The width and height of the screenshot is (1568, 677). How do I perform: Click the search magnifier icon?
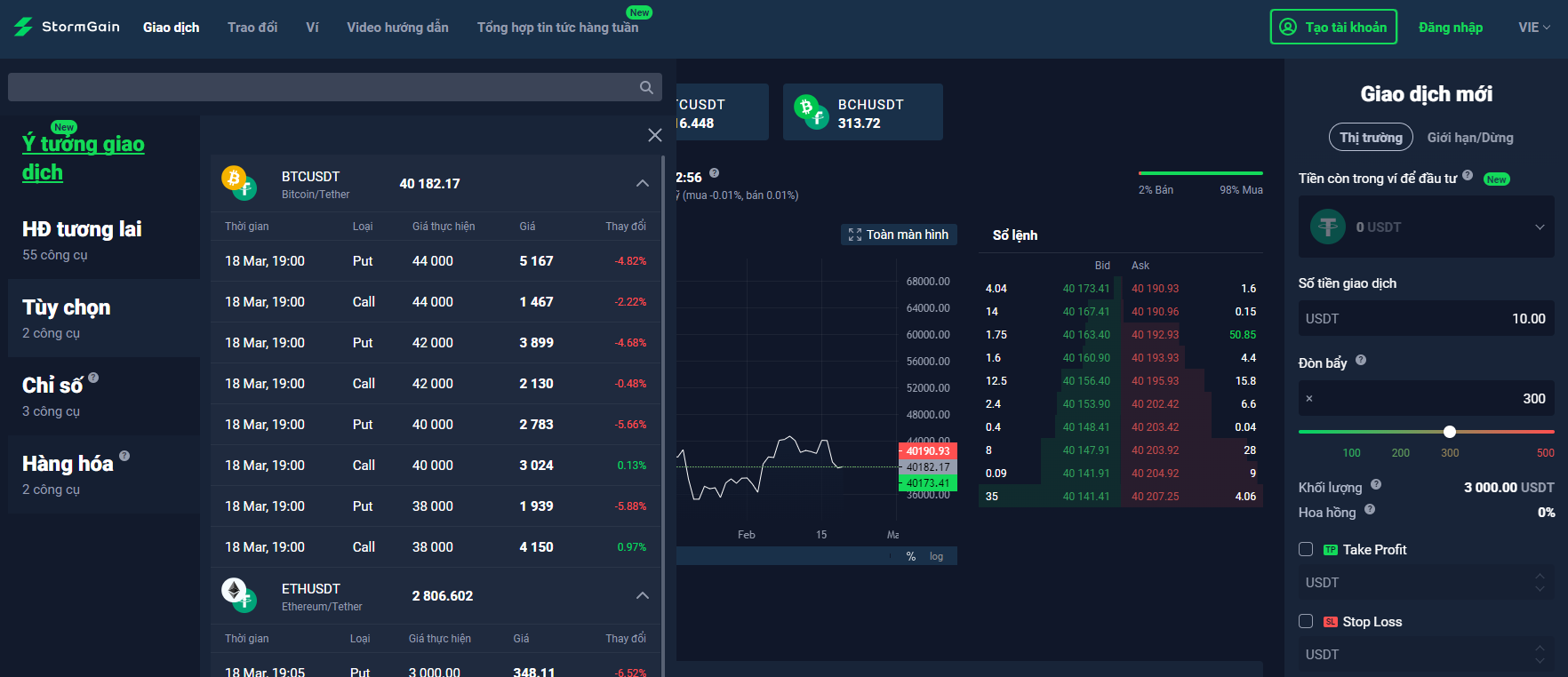coord(646,87)
